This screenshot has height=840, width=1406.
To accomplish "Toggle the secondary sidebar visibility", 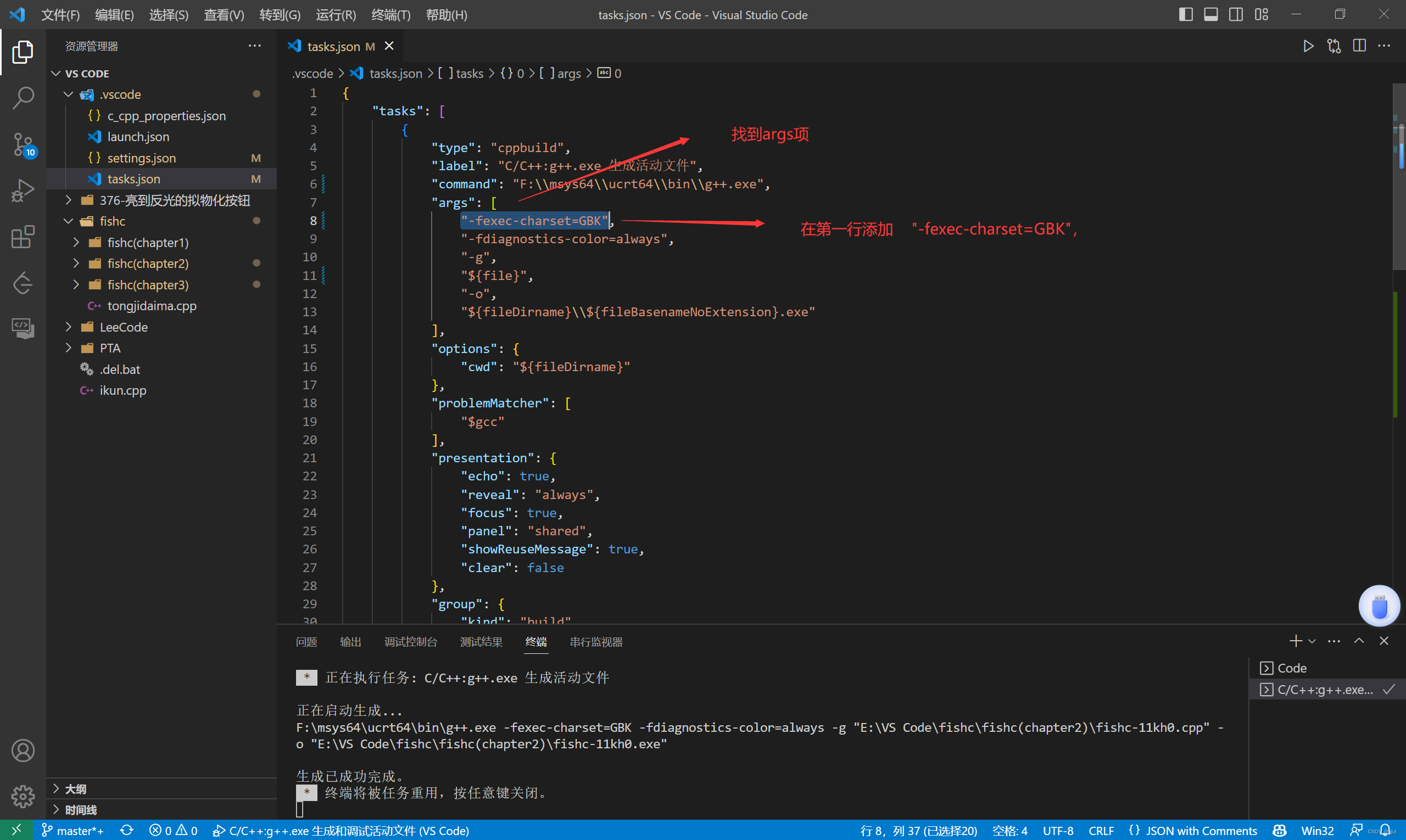I will 1236,14.
